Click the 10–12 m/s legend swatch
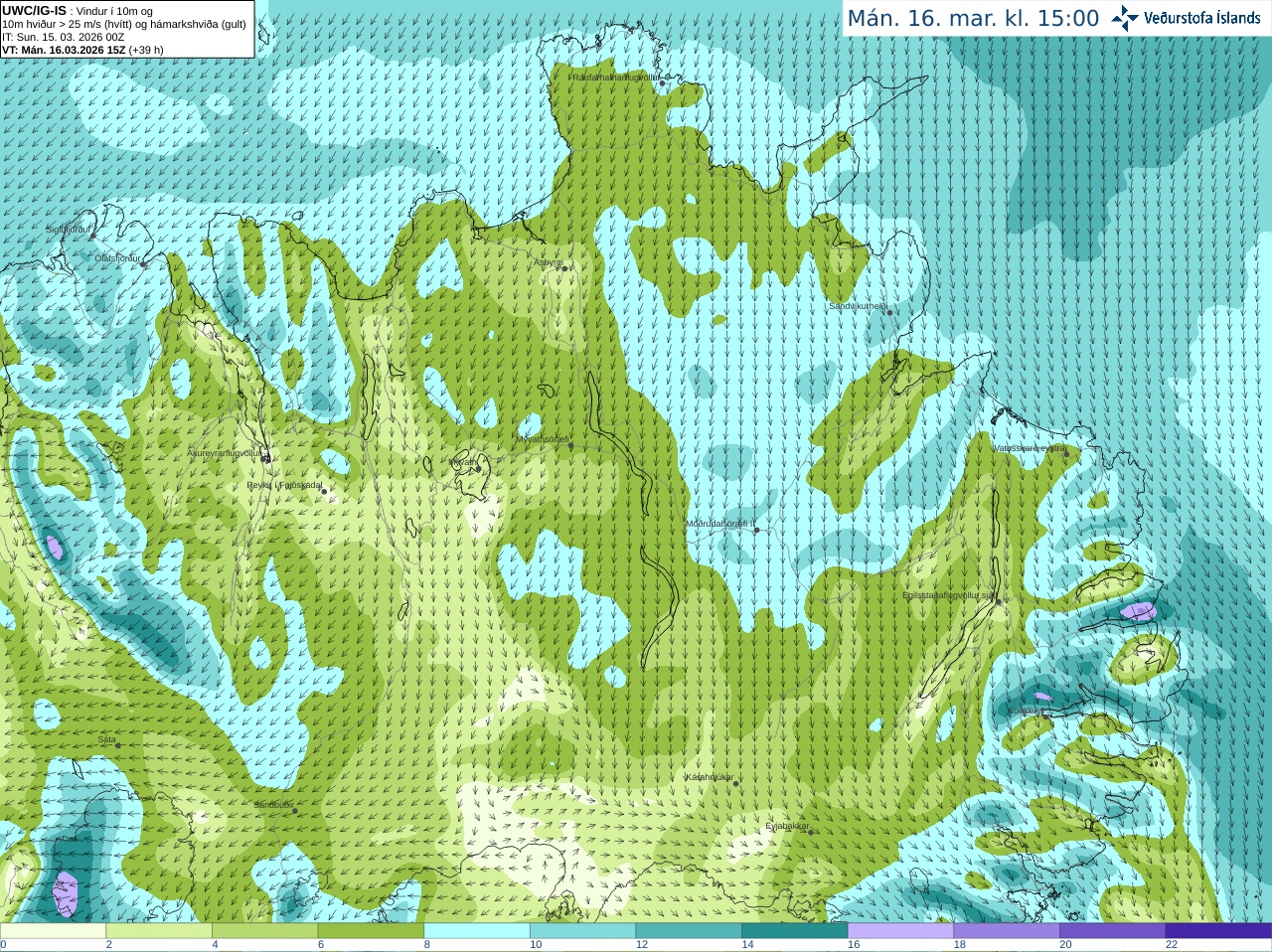 [x=582, y=931]
